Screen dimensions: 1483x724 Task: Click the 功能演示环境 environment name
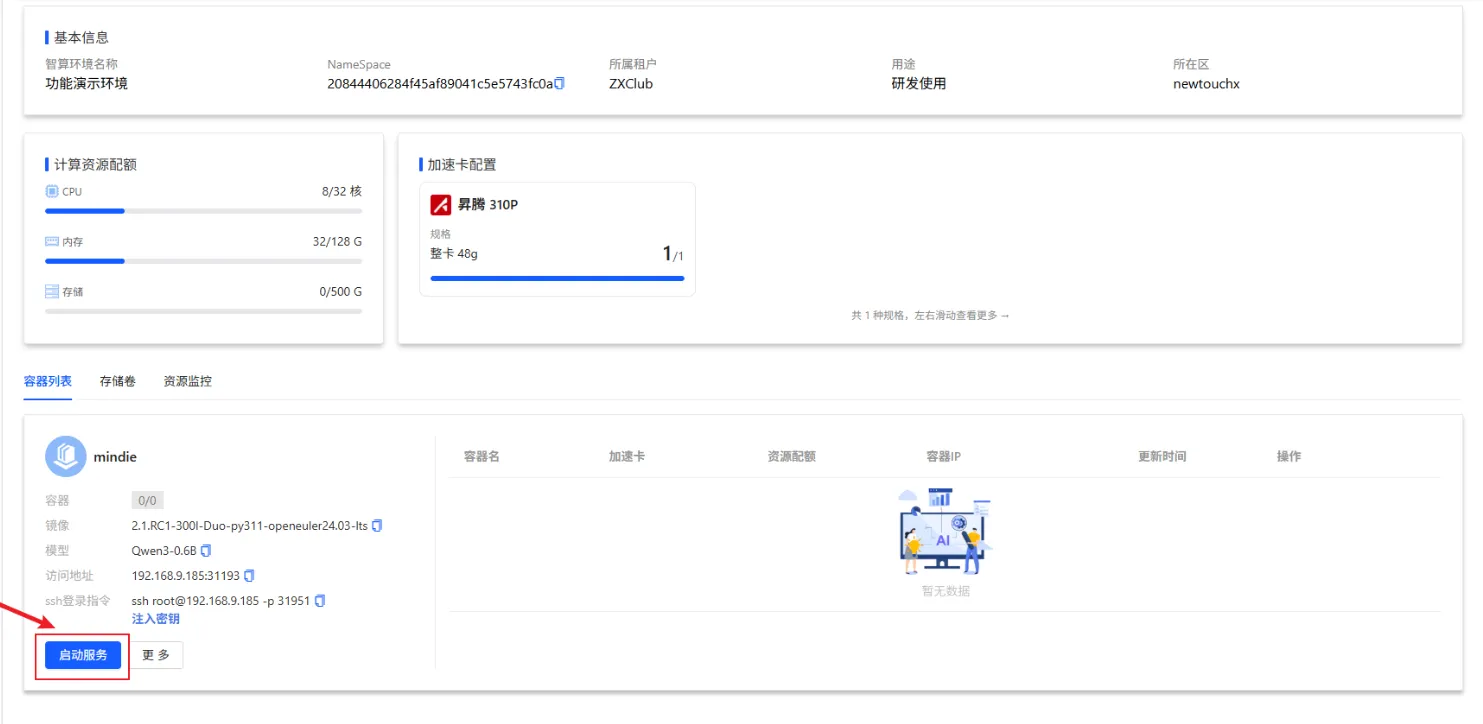tap(86, 84)
